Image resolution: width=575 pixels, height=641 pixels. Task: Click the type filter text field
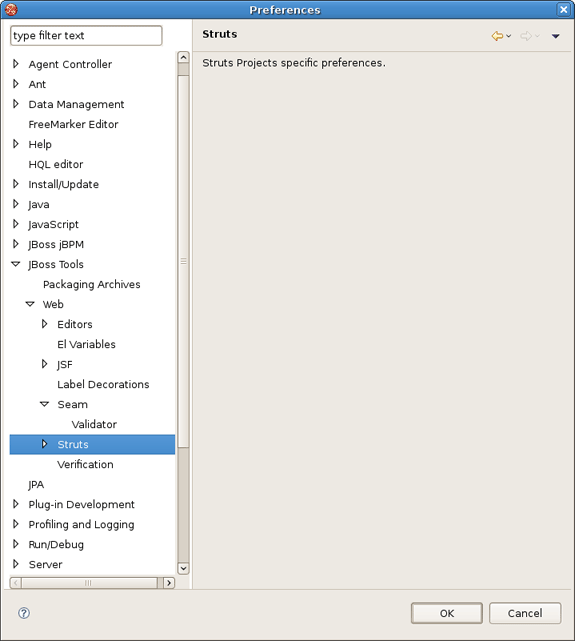tap(86, 36)
